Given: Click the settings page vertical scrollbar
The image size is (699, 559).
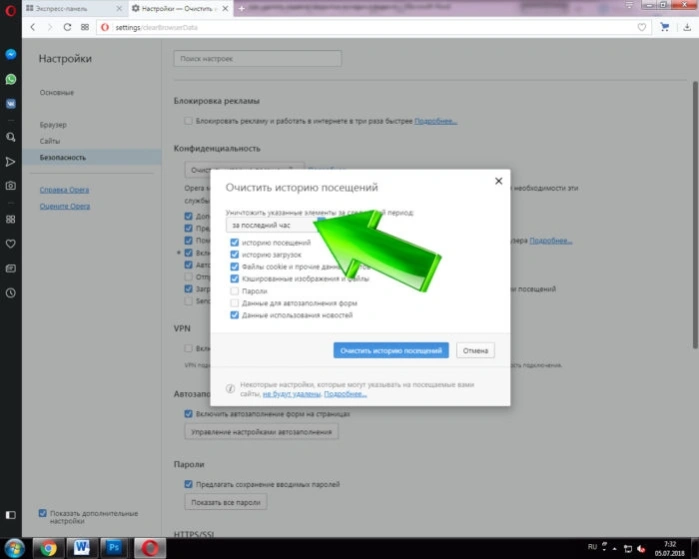Looking at the screenshot, I should click(x=695, y=214).
